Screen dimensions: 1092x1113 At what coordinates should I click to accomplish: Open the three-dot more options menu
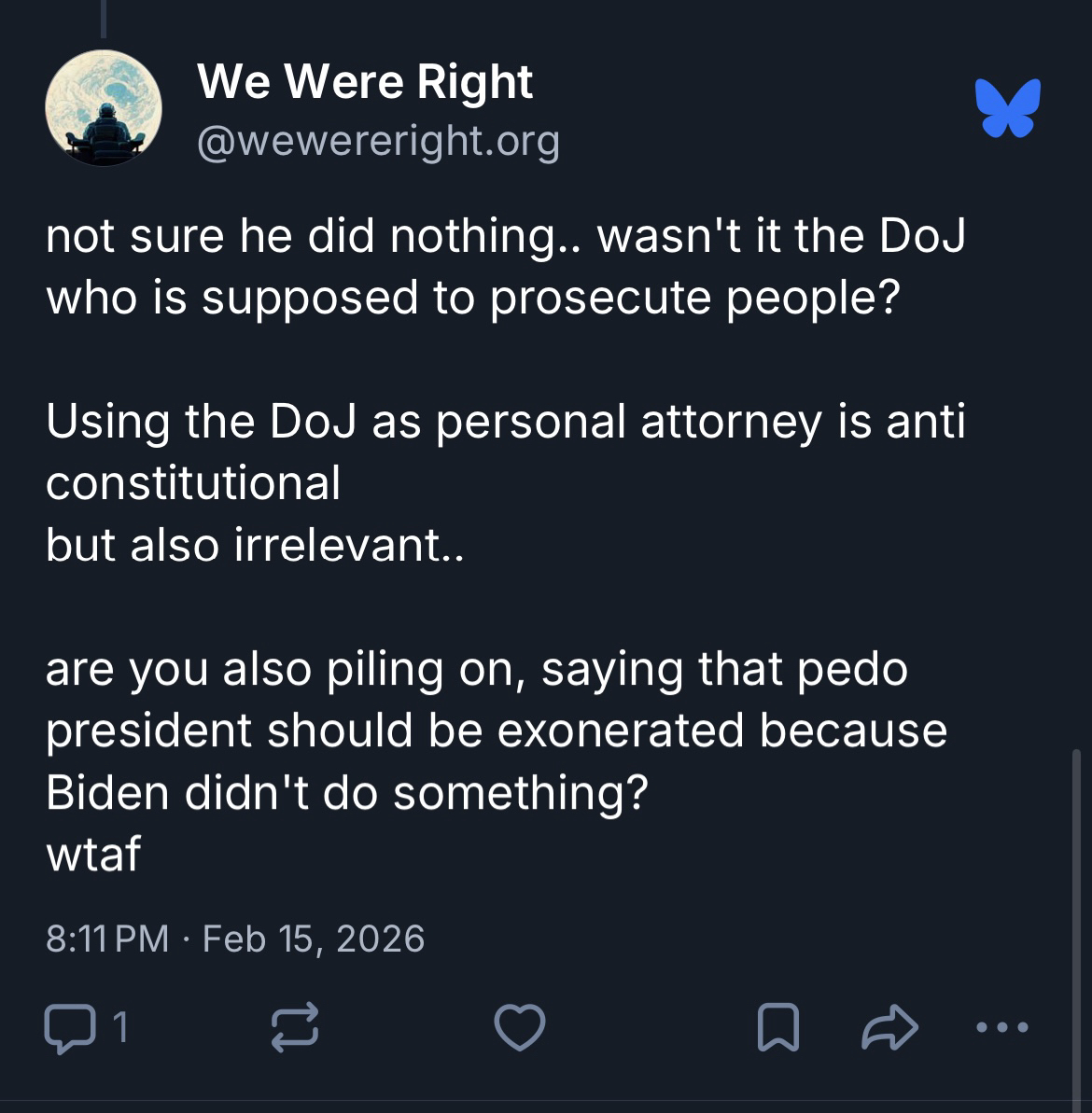(1001, 1028)
